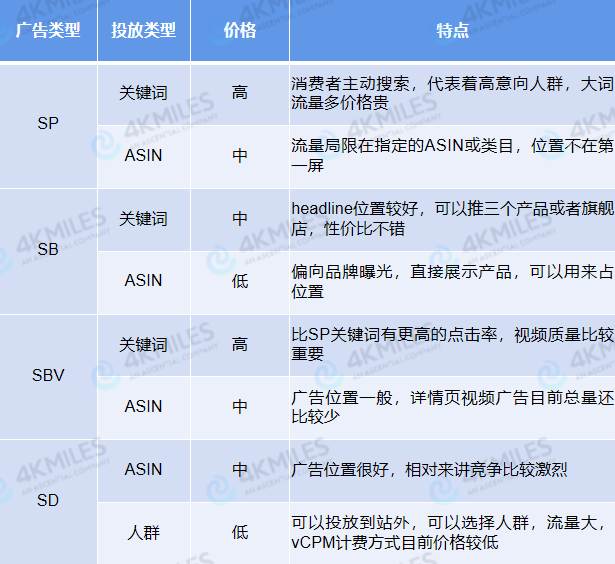Click price 高 for SP 关键词 row
Image resolution: width=615 pixels, height=564 pixels.
click(x=240, y=93)
